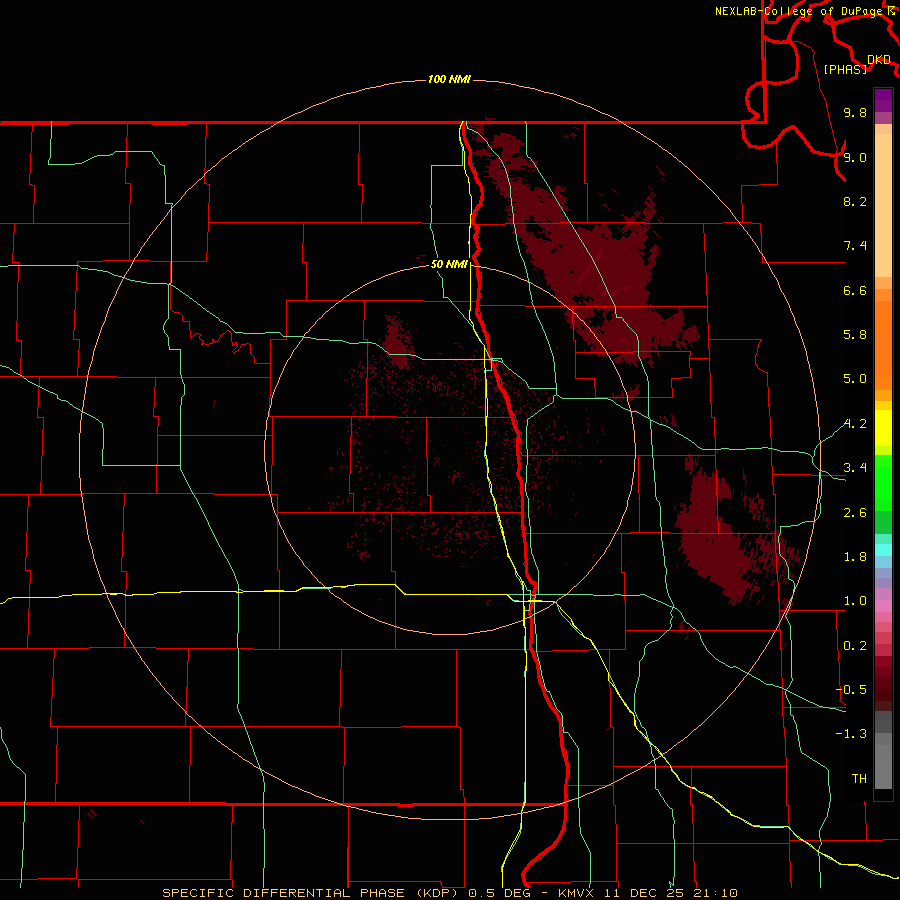This screenshot has height=900, width=900.
Task: Click the KMVX radar site identifier
Action: 576,893
